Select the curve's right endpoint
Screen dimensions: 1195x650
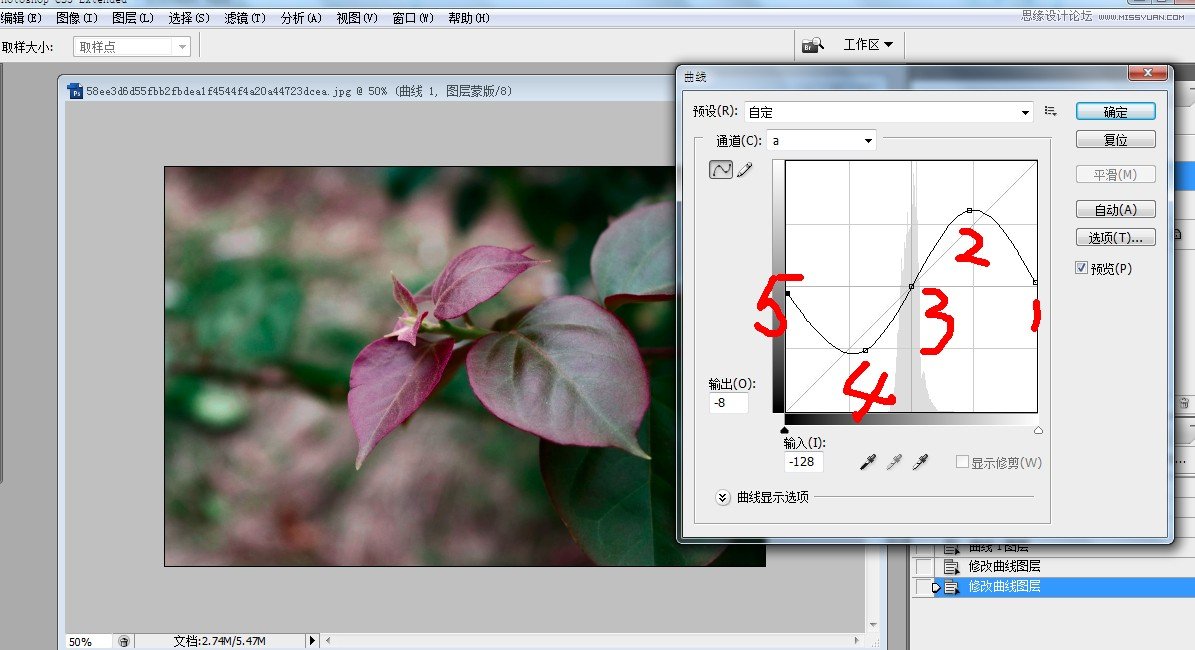point(1036,282)
